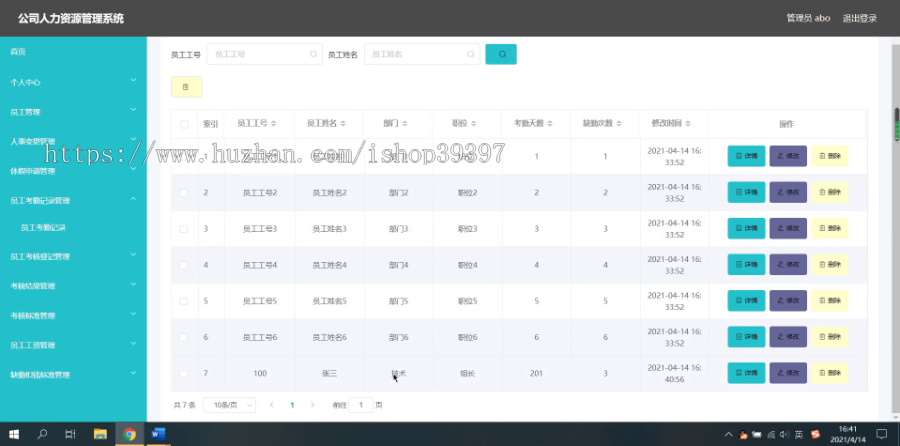Click 详情 for 员工工号6 row
This screenshot has width=900, height=446.
746,337
